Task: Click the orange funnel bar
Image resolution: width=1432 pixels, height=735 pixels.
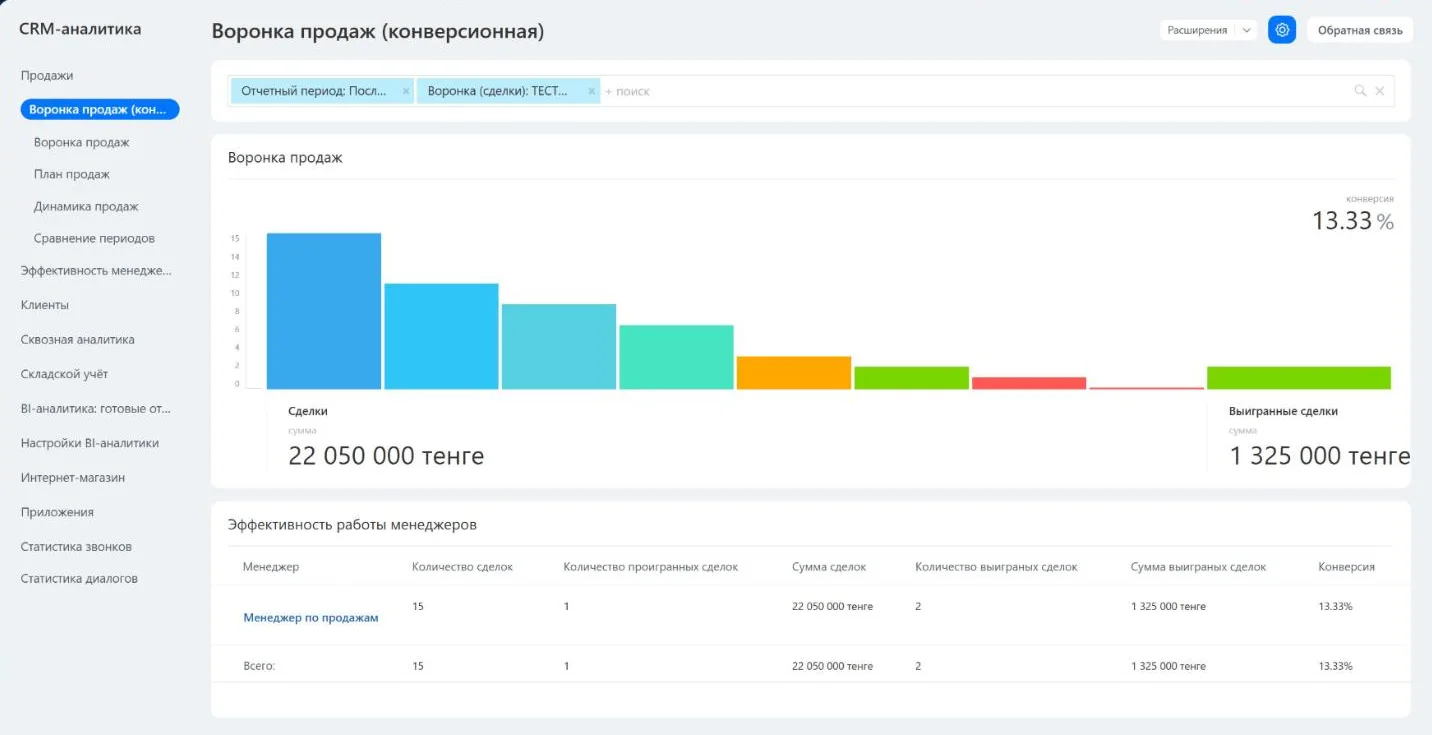Action: pos(794,373)
